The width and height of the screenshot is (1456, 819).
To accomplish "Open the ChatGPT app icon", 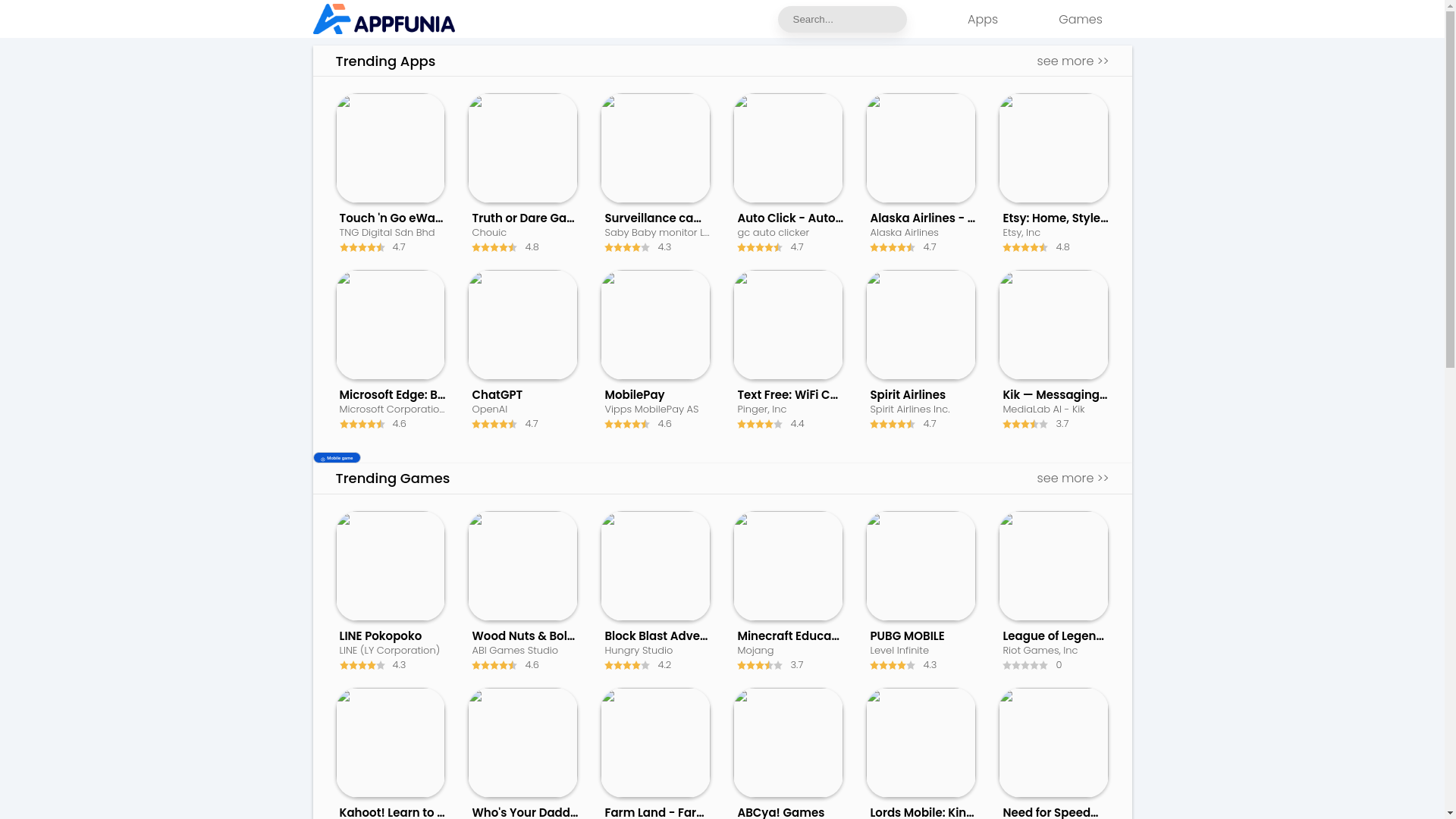I will tap(522, 325).
